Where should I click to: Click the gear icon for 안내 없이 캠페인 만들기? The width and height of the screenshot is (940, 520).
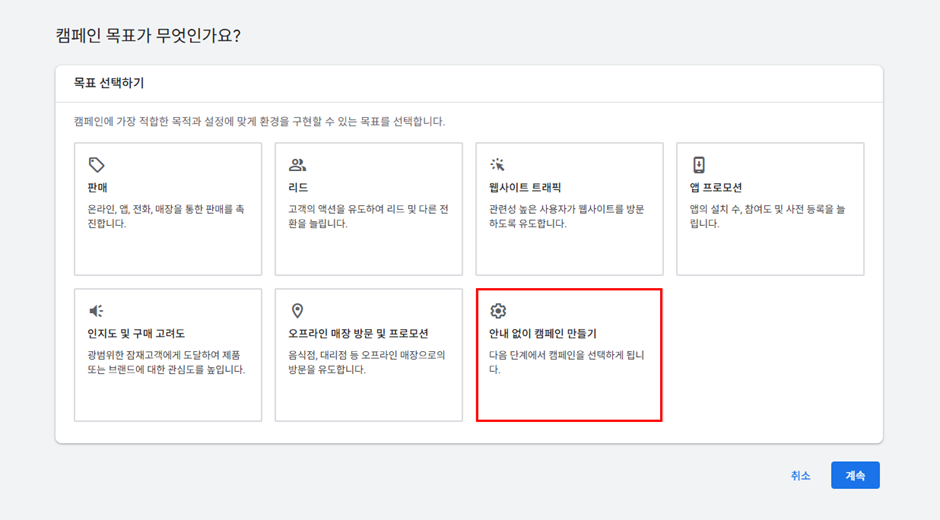tap(498, 311)
